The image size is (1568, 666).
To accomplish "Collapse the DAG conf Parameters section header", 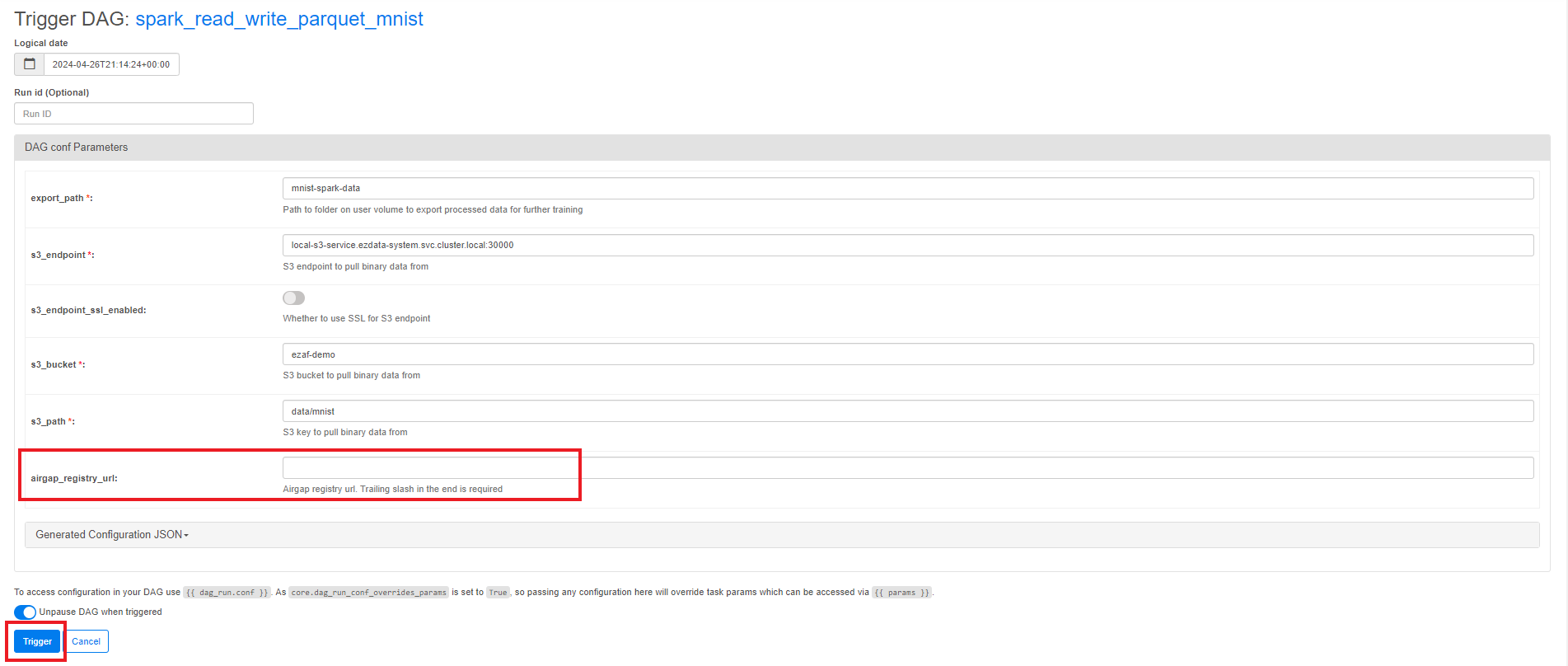I will coord(782,148).
